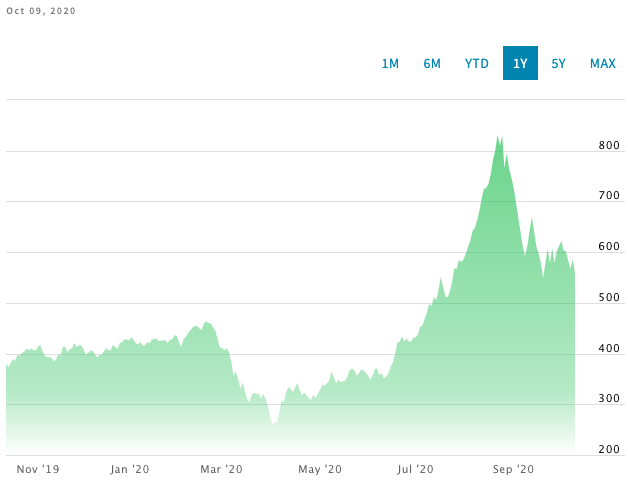Pick the May '20 axis marker

coord(322,468)
